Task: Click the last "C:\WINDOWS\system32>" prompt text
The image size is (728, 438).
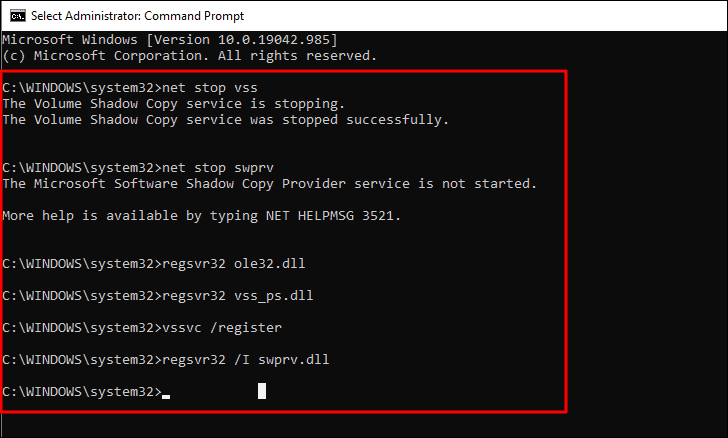Action: [x=82, y=392]
